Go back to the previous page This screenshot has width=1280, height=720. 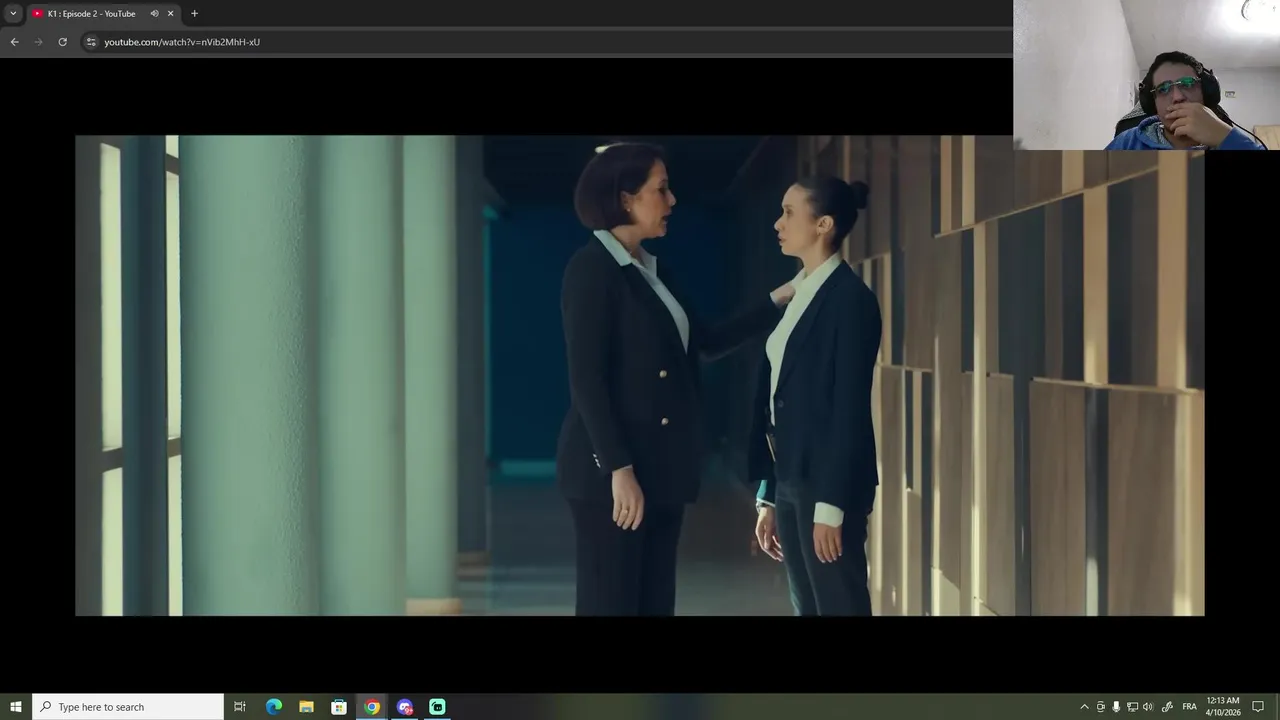[14, 42]
